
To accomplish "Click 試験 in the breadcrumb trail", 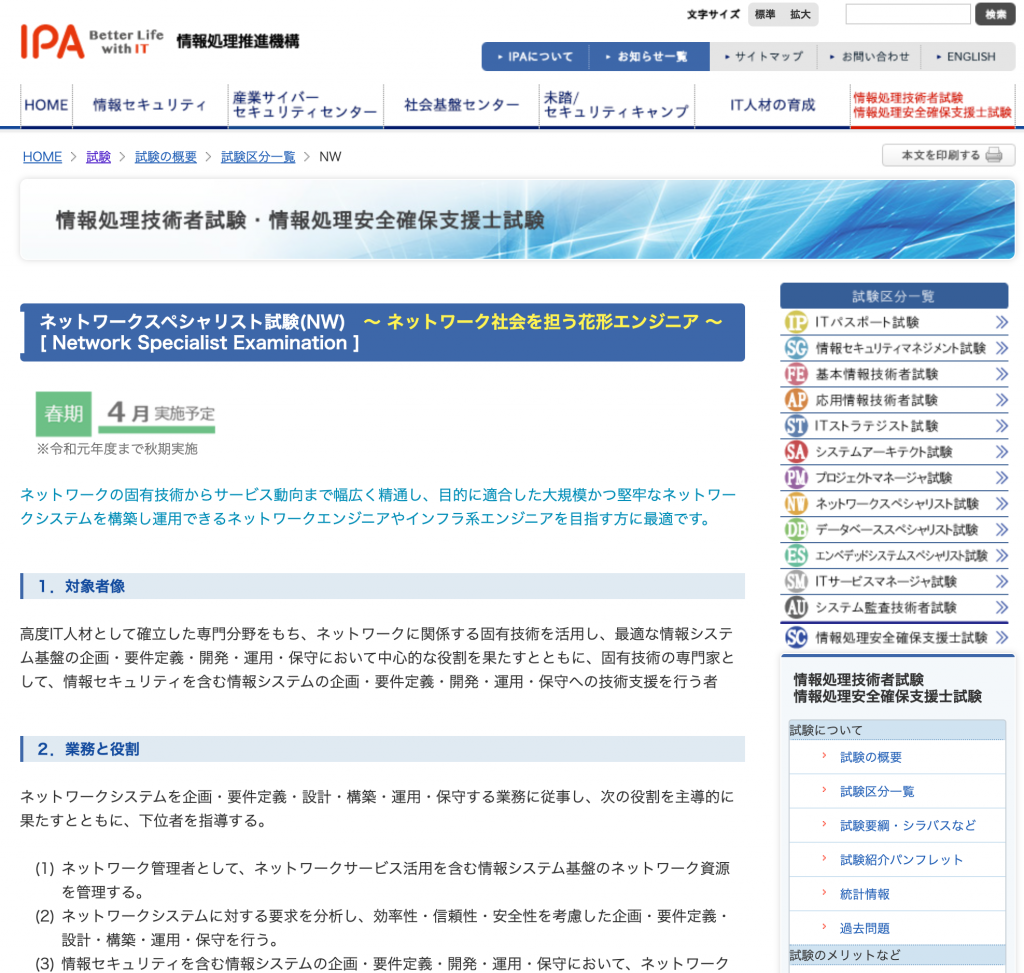I will 99,157.
